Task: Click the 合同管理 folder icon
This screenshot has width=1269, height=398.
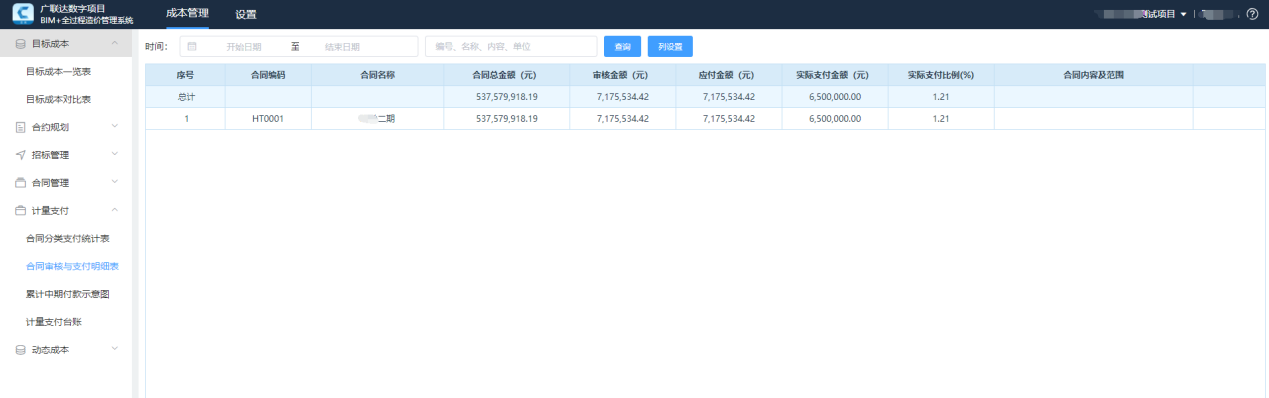Action: pyautogui.click(x=20, y=183)
